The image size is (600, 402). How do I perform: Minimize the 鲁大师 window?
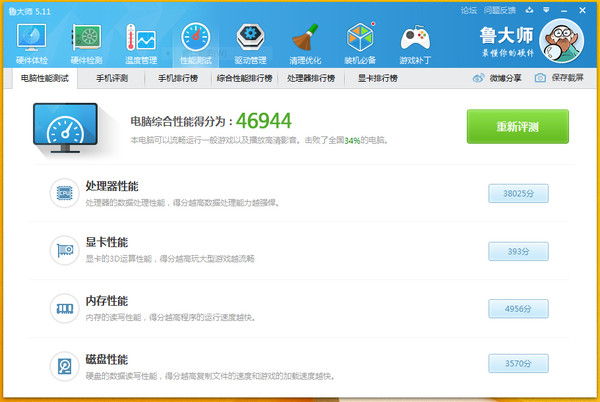pos(564,11)
